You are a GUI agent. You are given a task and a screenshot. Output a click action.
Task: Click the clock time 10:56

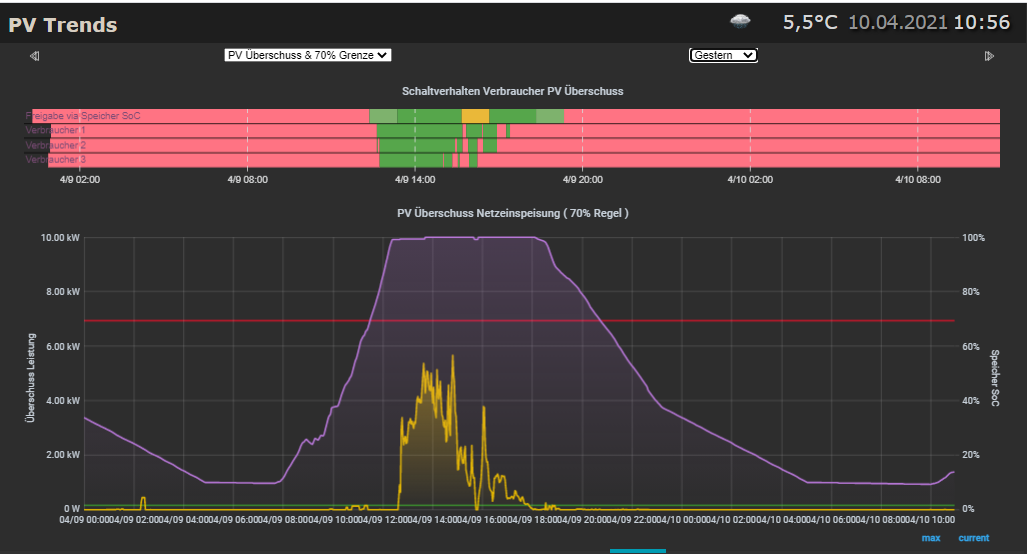point(982,22)
